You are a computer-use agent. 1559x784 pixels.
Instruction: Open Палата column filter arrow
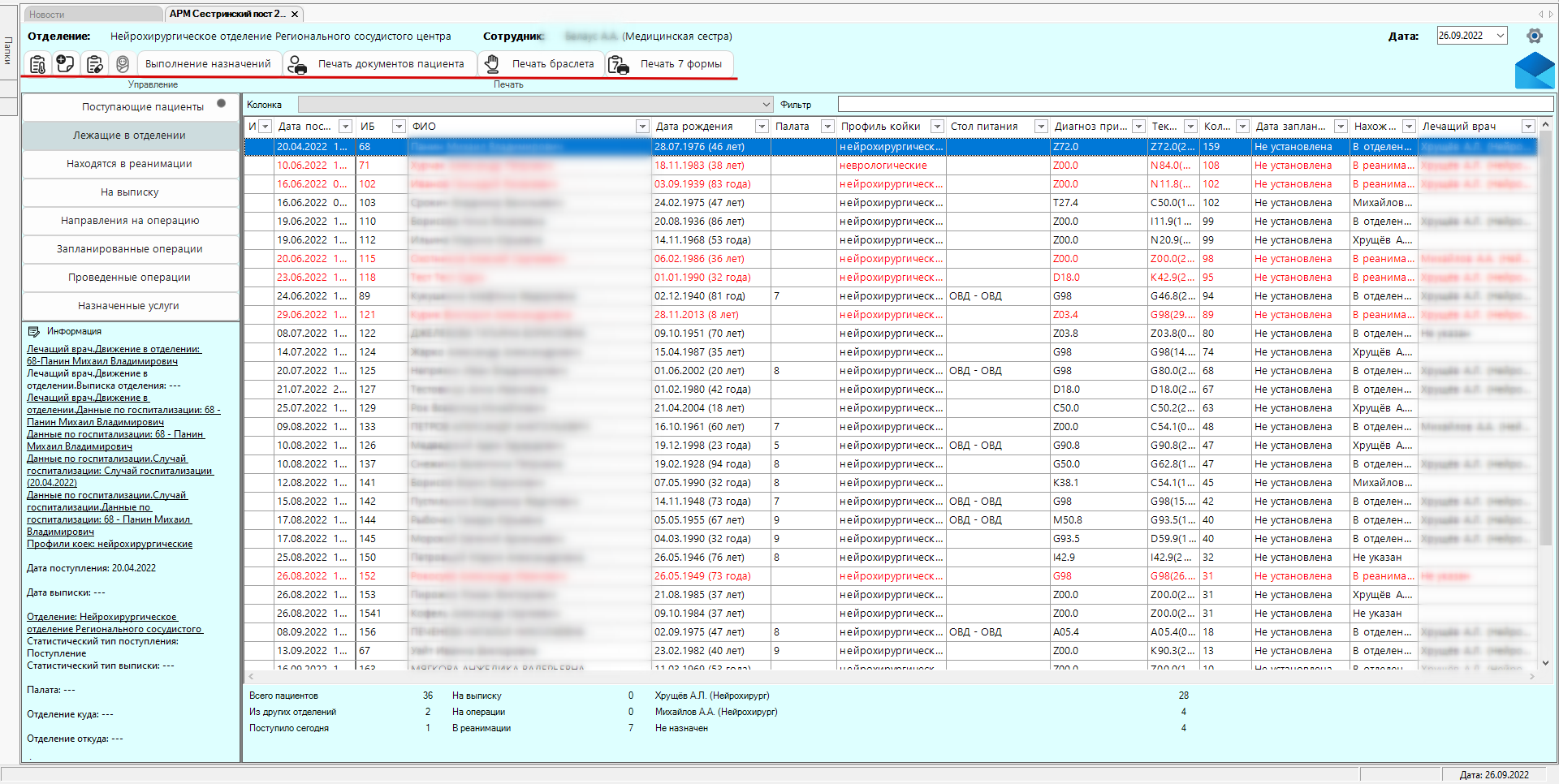point(827,127)
